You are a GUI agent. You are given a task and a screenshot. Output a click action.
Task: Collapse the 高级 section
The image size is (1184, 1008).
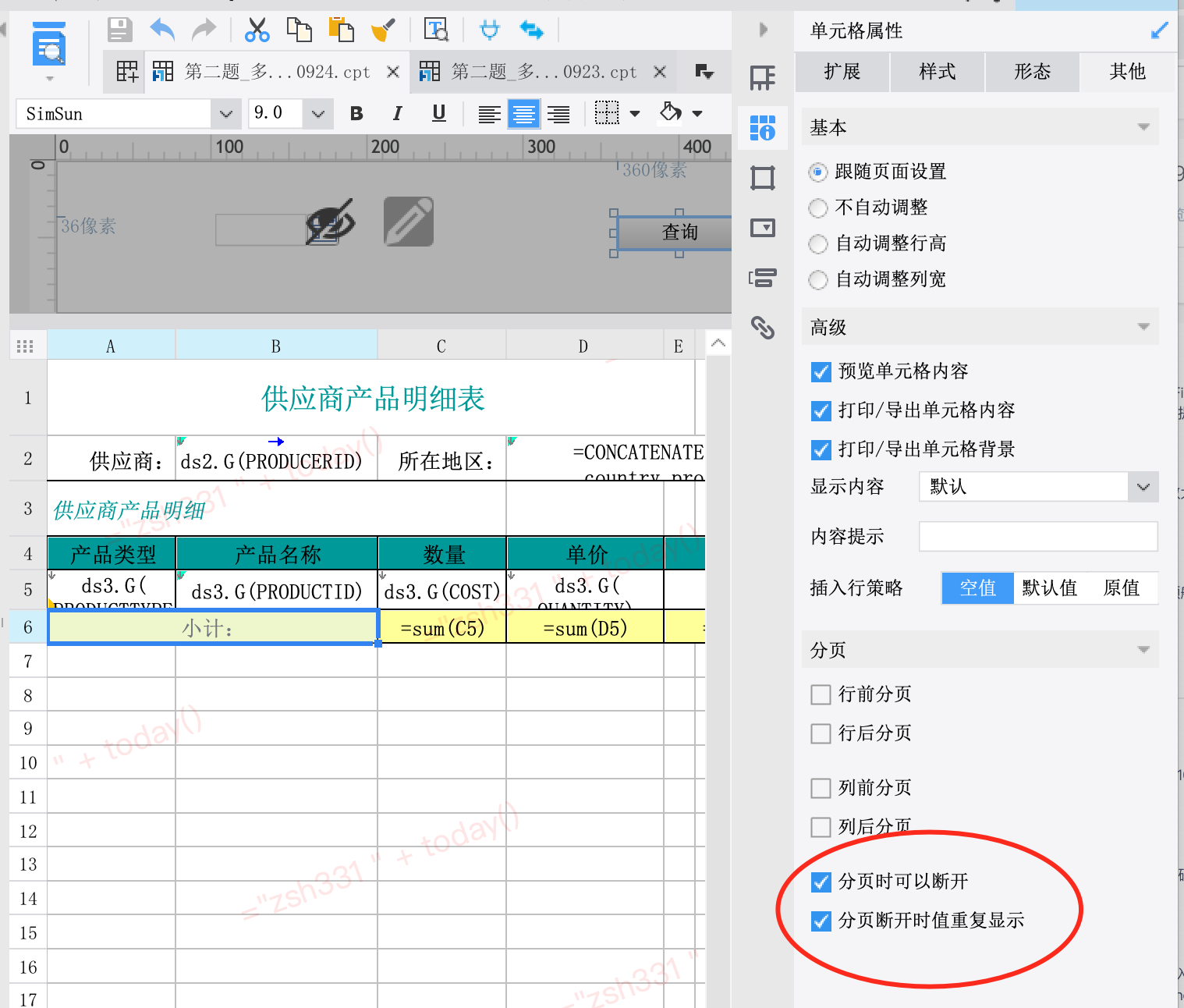click(x=1143, y=327)
